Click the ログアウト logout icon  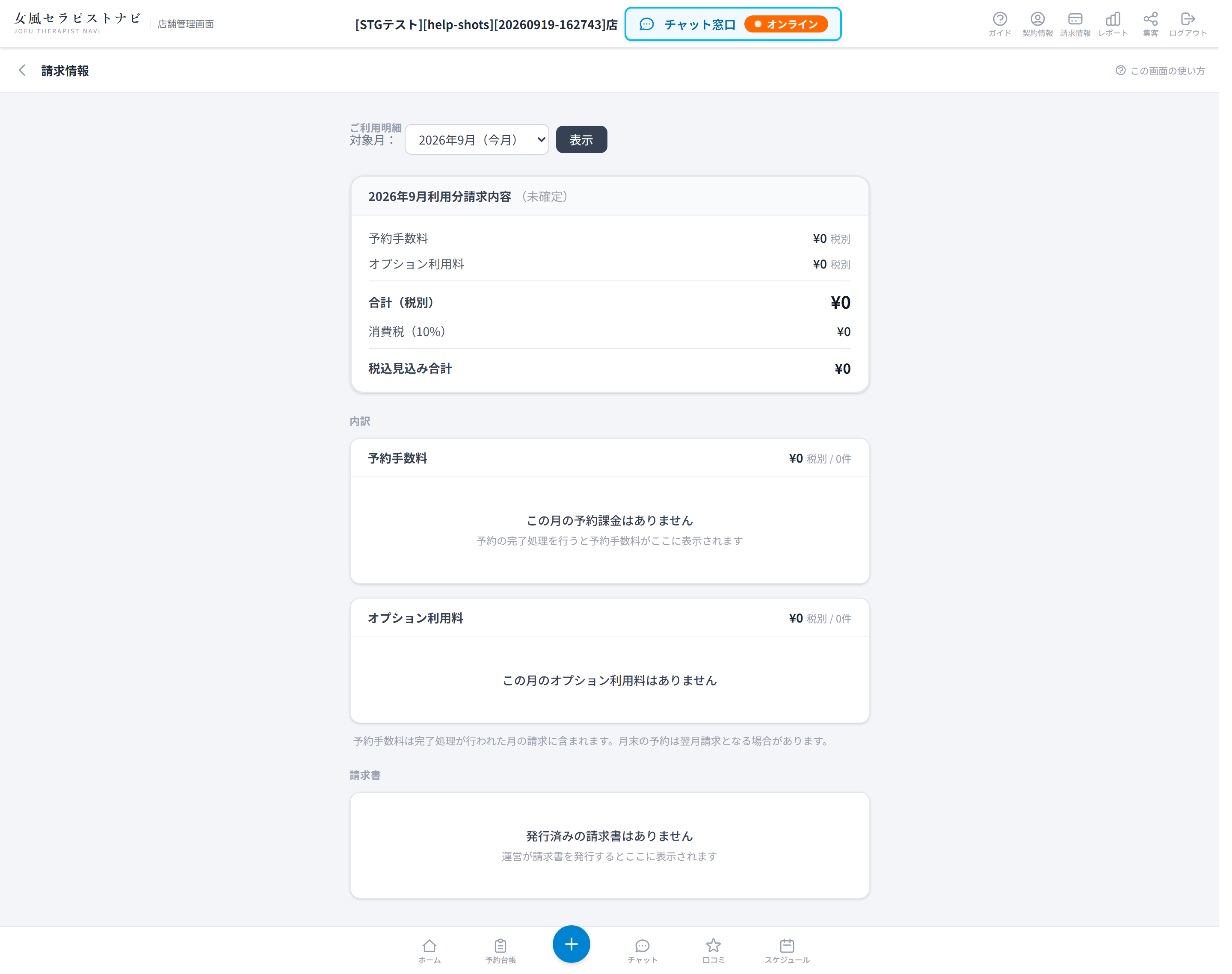coord(1188,24)
